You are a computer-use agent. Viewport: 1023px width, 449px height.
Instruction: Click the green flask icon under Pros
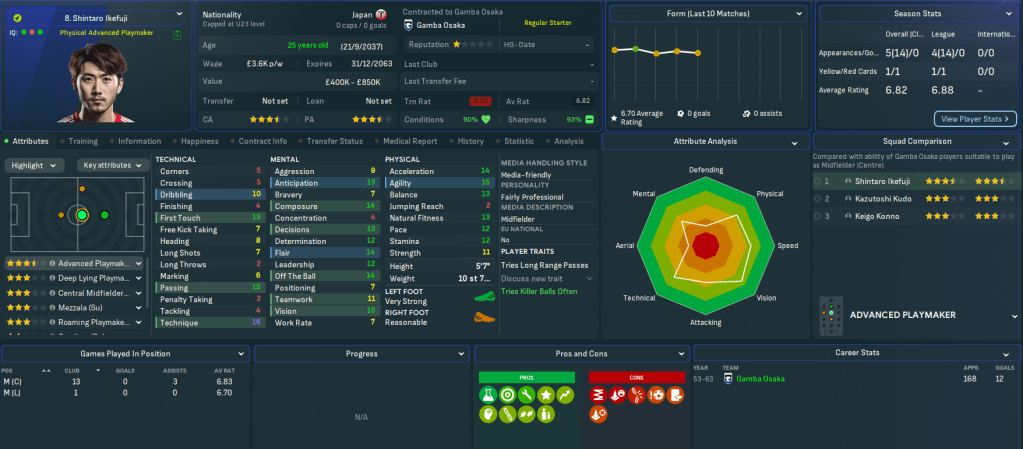pos(488,395)
